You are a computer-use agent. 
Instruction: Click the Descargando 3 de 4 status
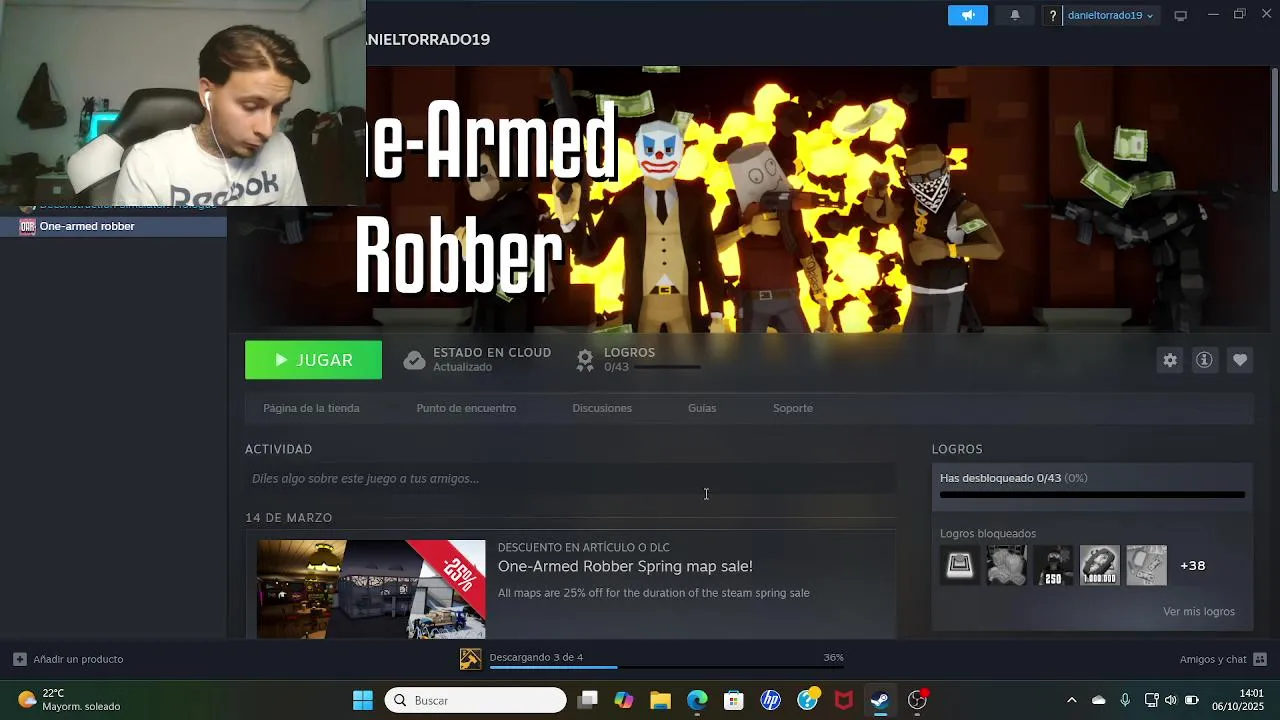[536, 657]
